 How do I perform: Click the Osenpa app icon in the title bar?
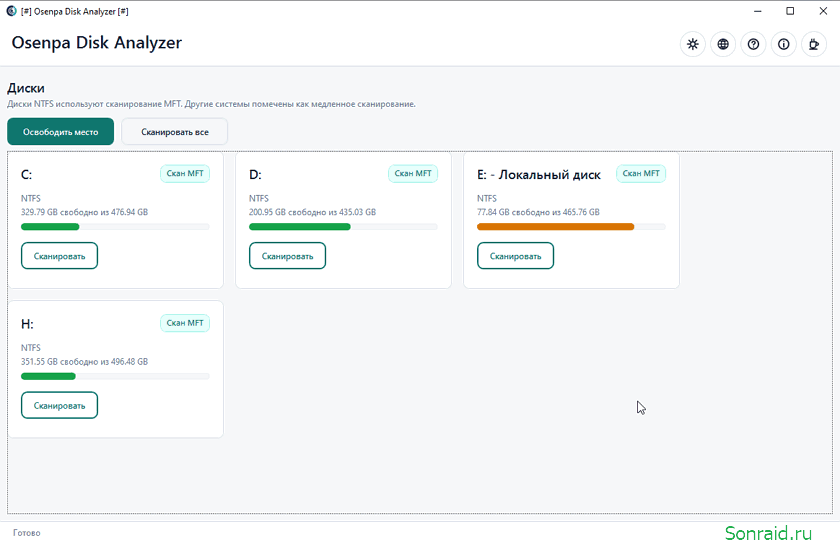(x=11, y=11)
